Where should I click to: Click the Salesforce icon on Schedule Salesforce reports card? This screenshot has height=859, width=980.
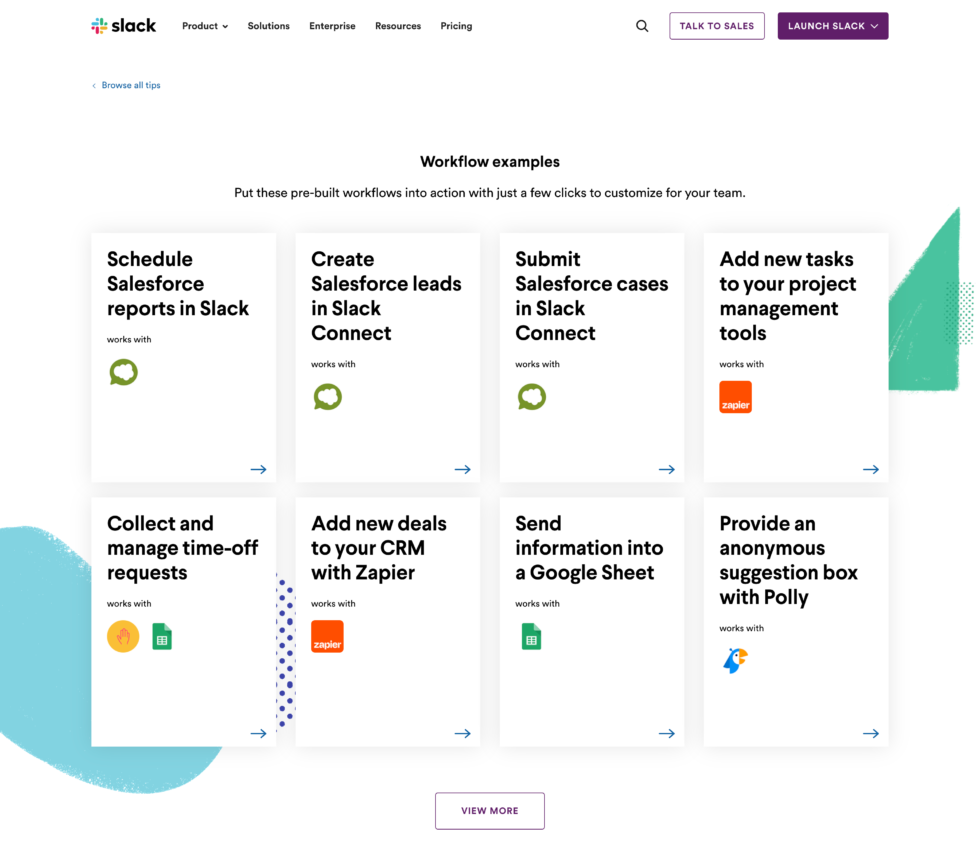pyautogui.click(x=123, y=371)
